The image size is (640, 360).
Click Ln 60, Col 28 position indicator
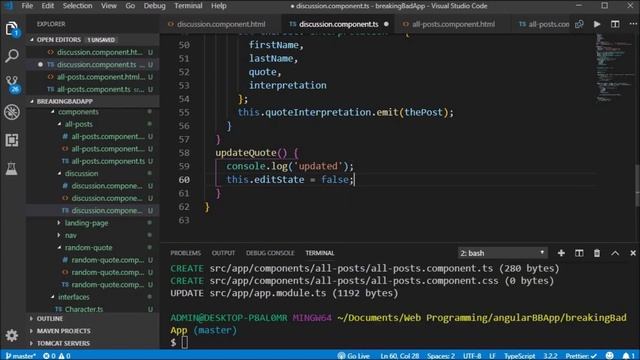click(x=400, y=356)
